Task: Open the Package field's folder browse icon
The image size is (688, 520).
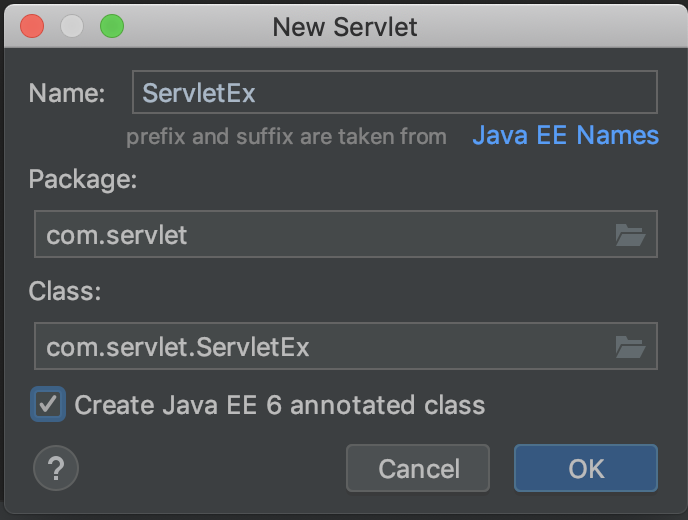Action: click(x=630, y=235)
